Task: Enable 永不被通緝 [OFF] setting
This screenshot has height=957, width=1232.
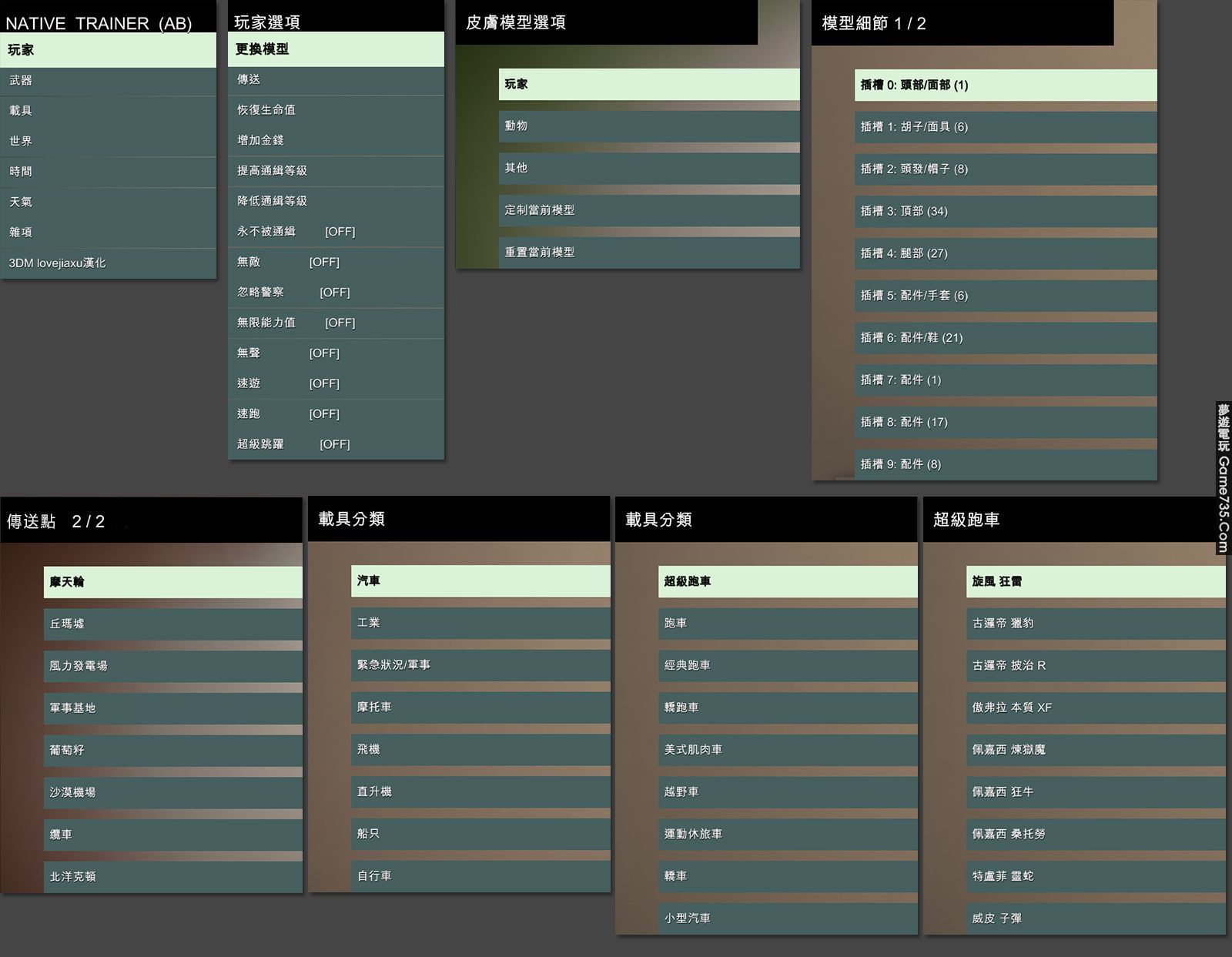Action: point(336,232)
